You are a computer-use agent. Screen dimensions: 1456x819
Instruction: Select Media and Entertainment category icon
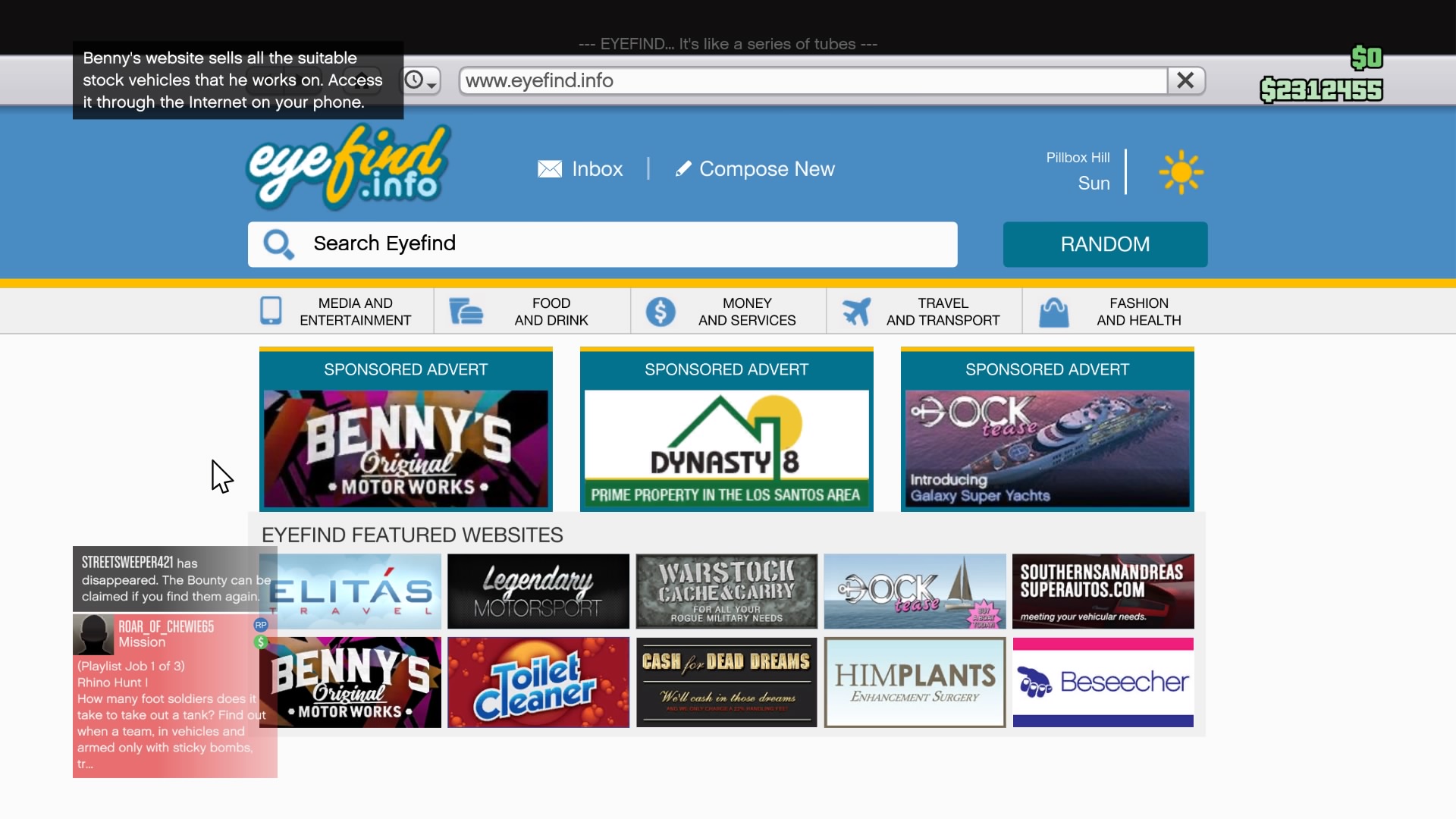click(x=270, y=310)
